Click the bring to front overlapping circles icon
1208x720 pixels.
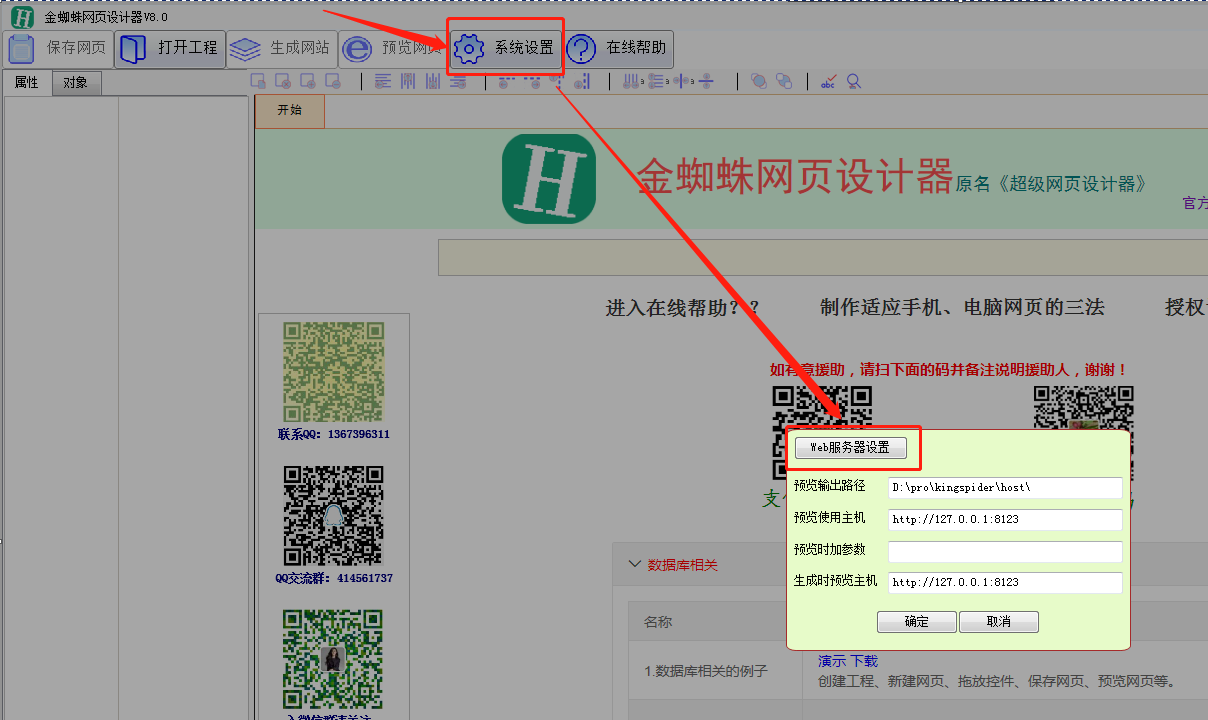pyautogui.click(x=759, y=82)
